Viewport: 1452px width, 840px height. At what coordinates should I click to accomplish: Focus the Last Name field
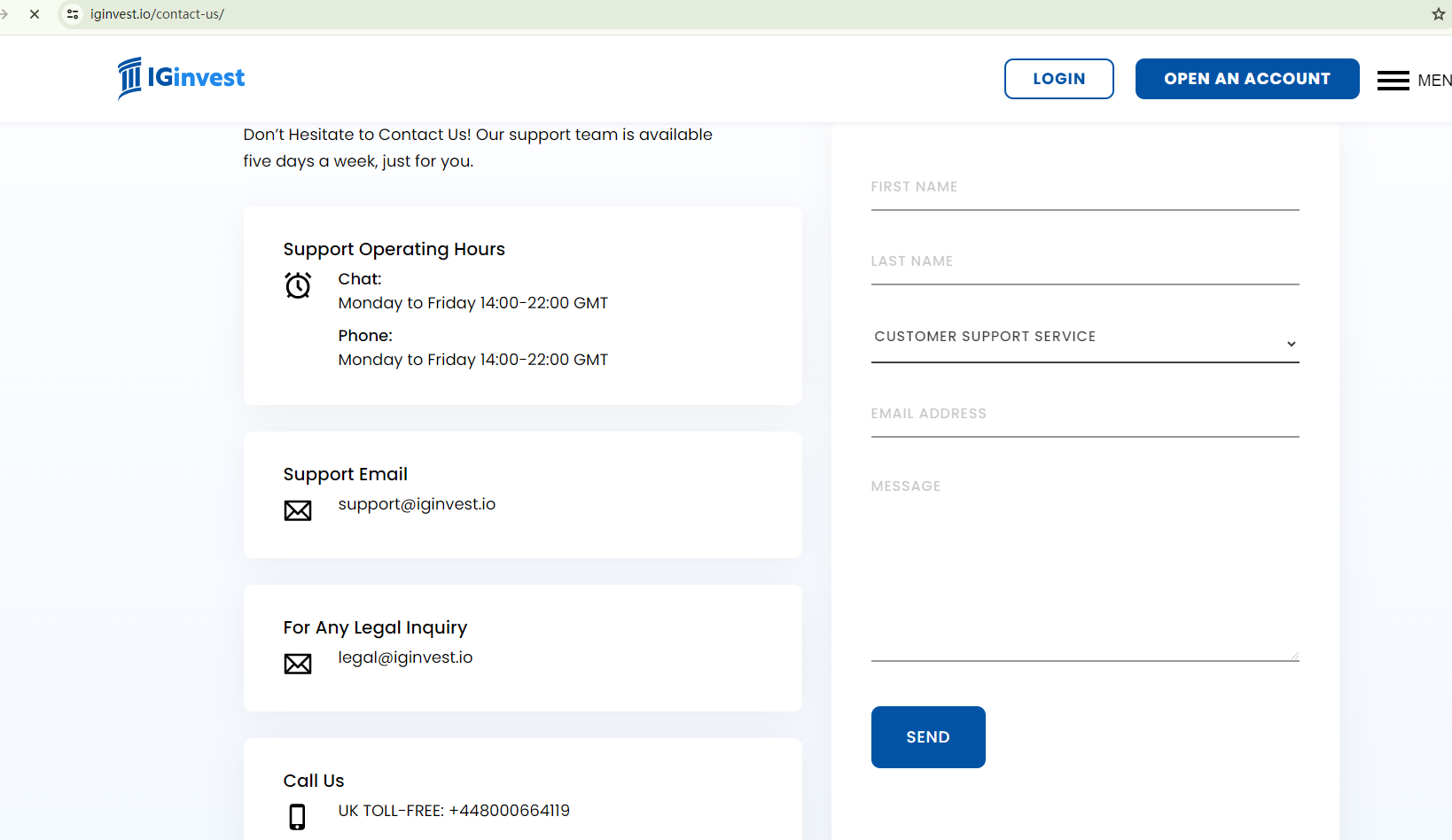pos(1084,262)
